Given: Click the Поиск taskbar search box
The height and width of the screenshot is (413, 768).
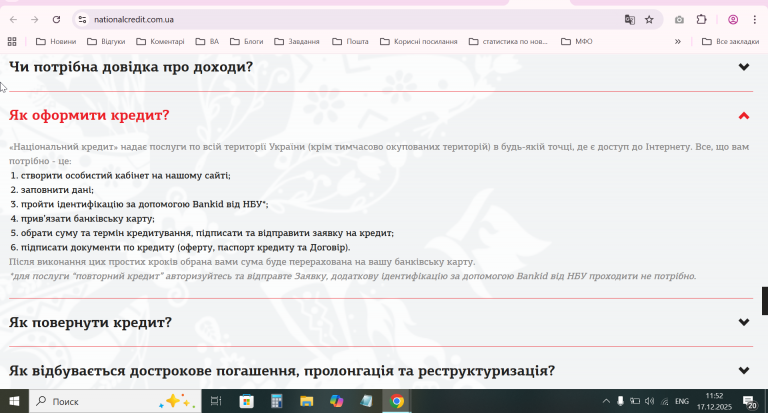Looking at the screenshot, I should (115, 401).
